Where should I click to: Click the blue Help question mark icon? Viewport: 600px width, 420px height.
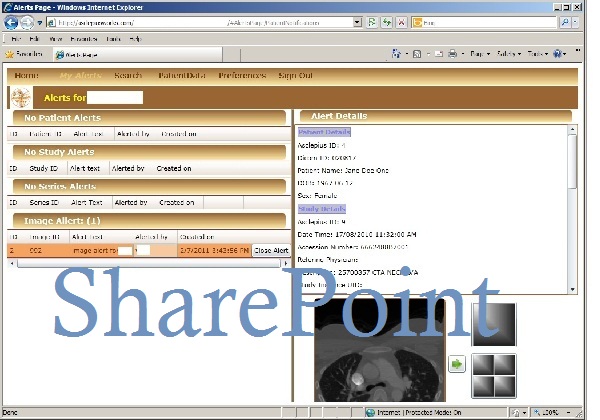click(558, 54)
